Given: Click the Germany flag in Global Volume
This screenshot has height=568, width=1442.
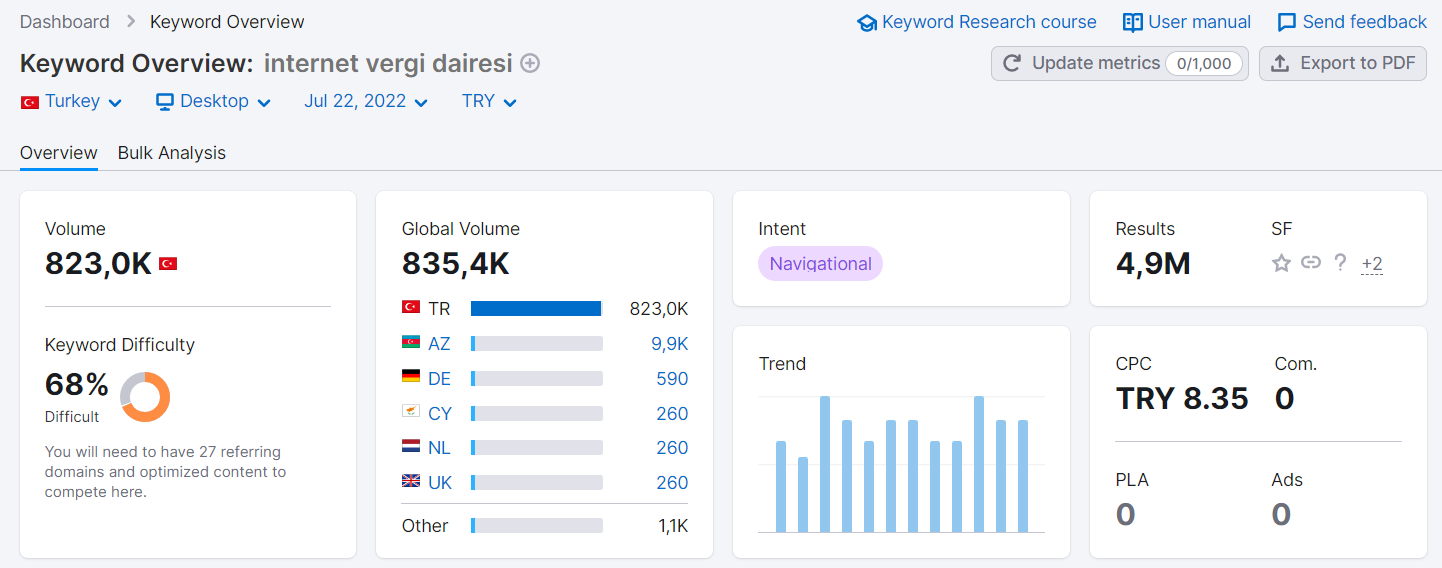Looking at the screenshot, I should (x=411, y=378).
